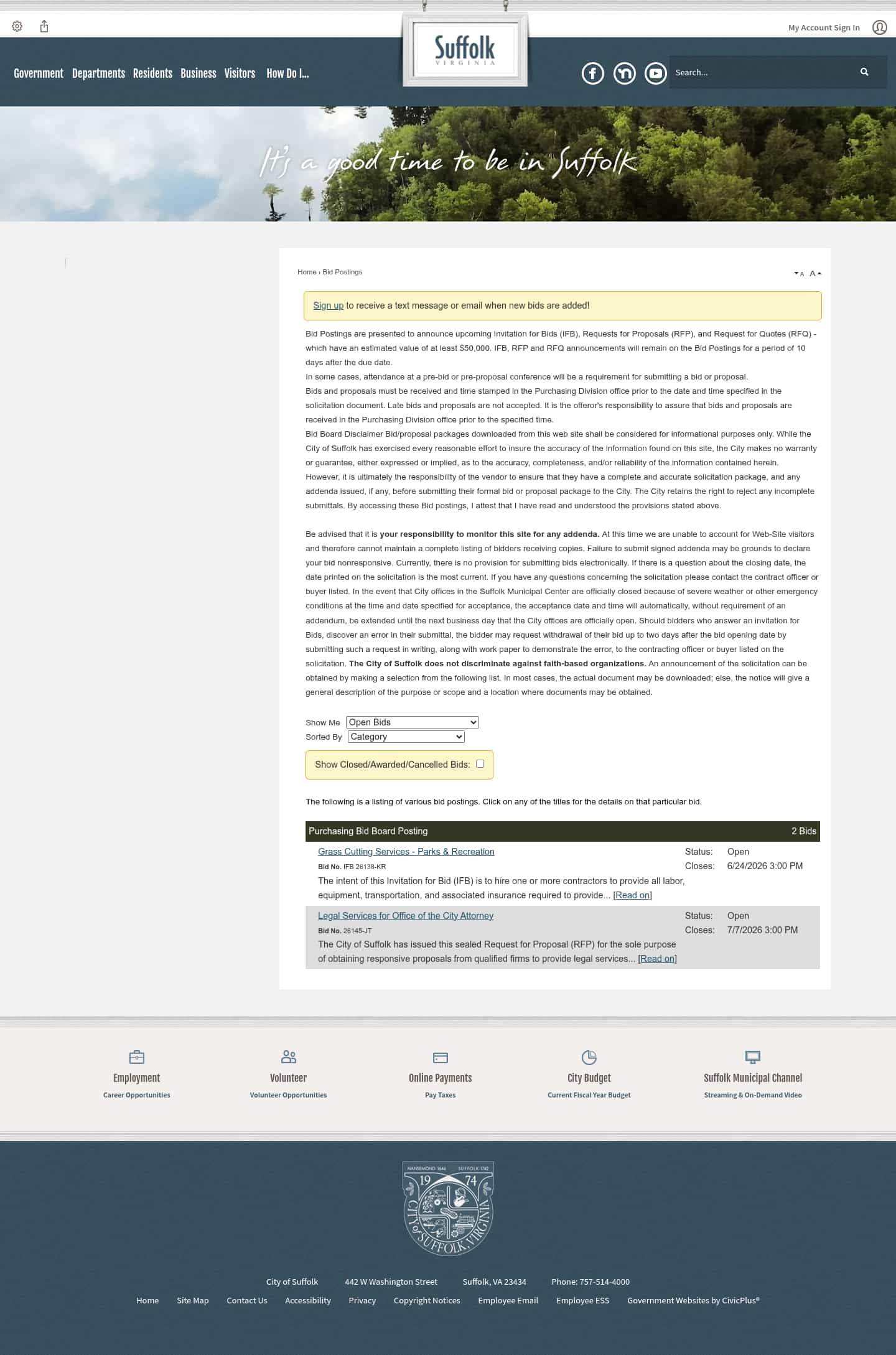Decrease font size with small A icon
The width and height of the screenshot is (896, 1355).
pyautogui.click(x=799, y=274)
